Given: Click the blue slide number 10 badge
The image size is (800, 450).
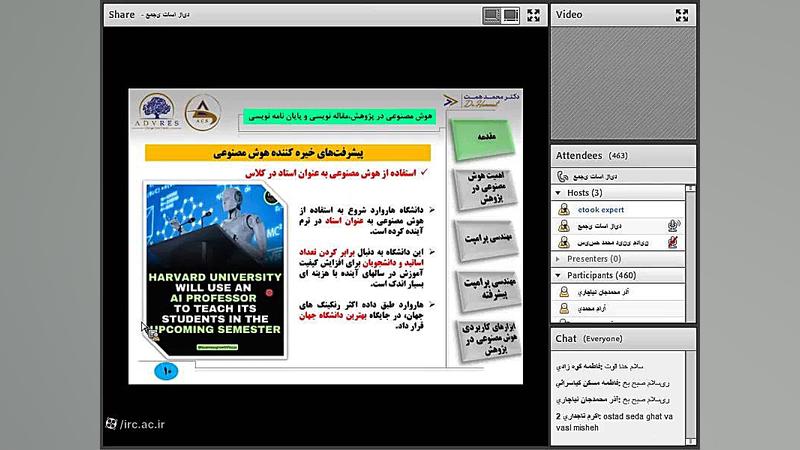Looking at the screenshot, I should click(x=166, y=371).
